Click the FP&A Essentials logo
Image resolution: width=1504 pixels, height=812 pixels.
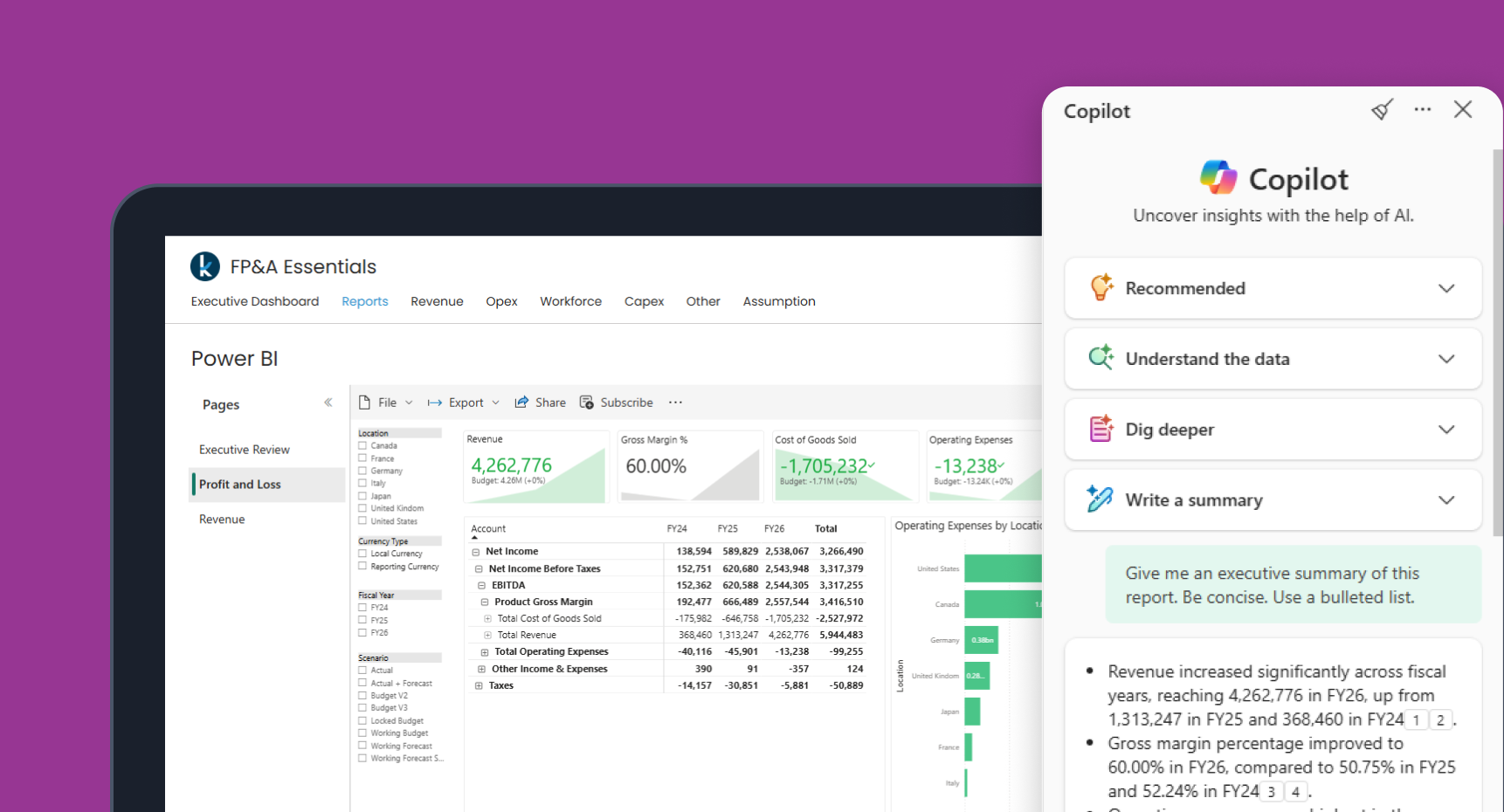[x=205, y=266]
